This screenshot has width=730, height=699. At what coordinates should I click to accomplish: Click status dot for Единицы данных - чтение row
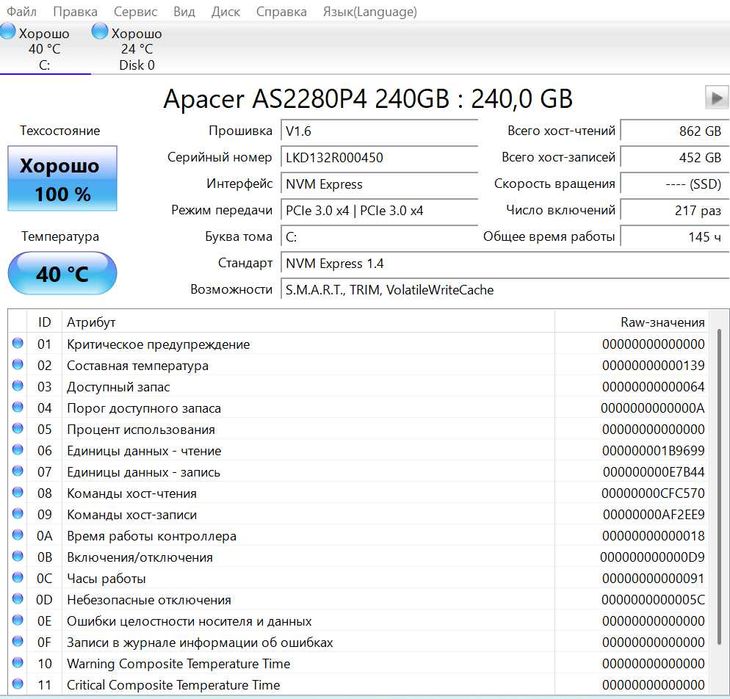pyautogui.click(x=18, y=450)
